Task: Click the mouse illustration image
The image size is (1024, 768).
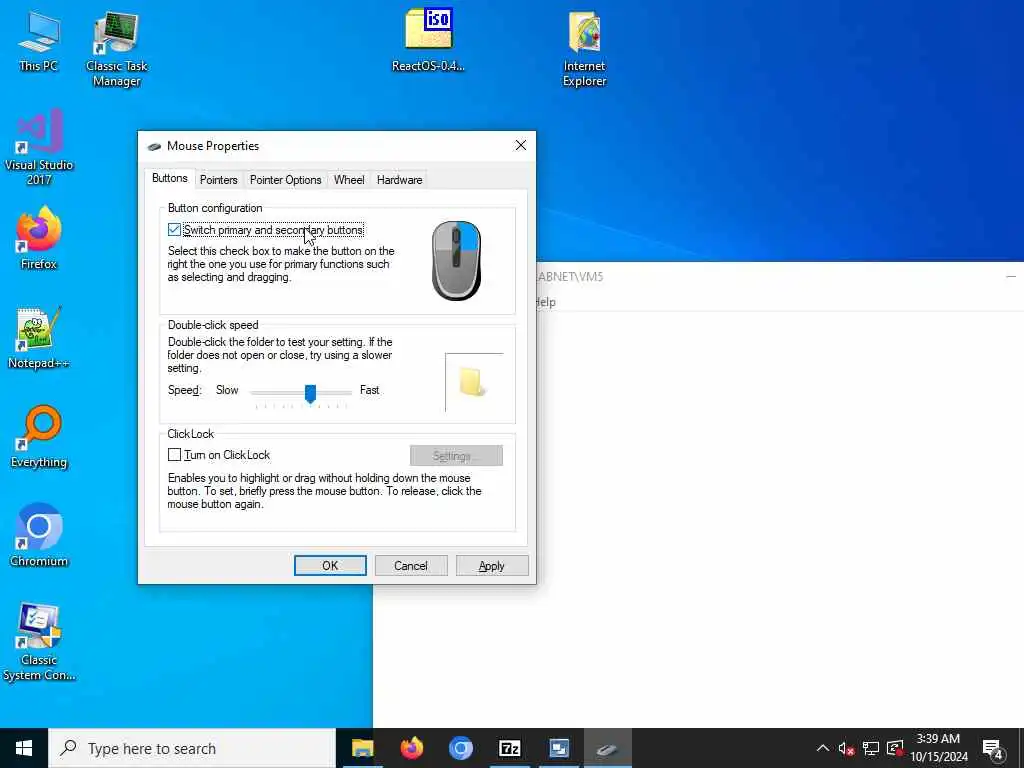Action: (x=456, y=261)
